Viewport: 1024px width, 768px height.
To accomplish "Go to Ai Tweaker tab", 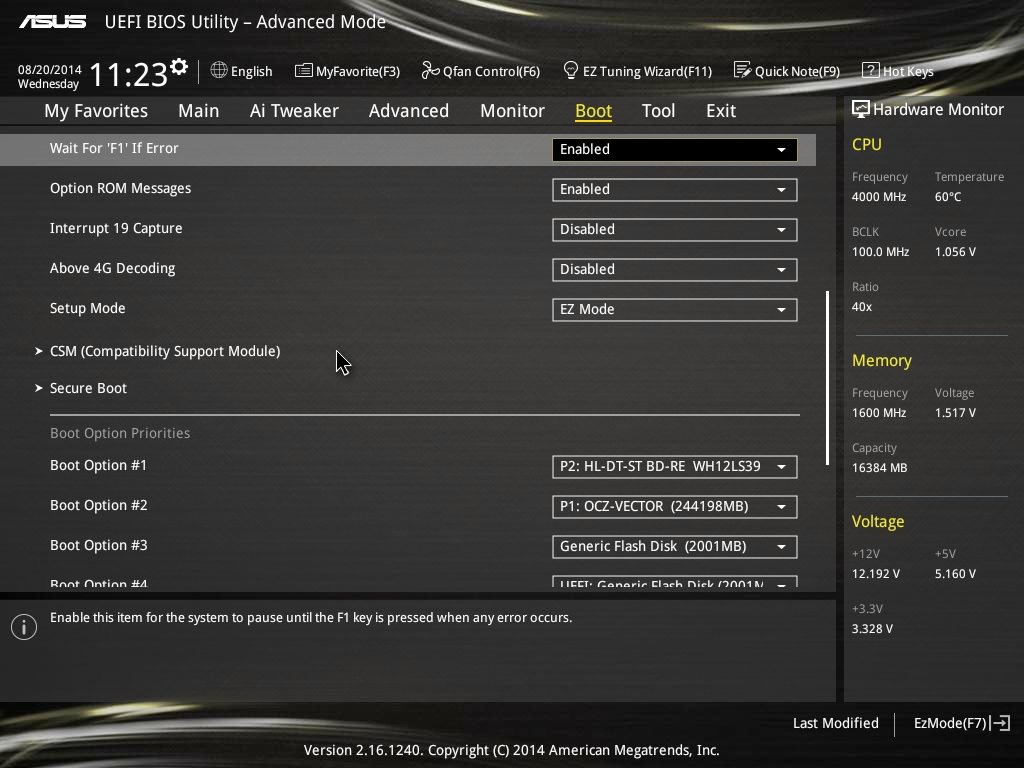I will point(294,110).
